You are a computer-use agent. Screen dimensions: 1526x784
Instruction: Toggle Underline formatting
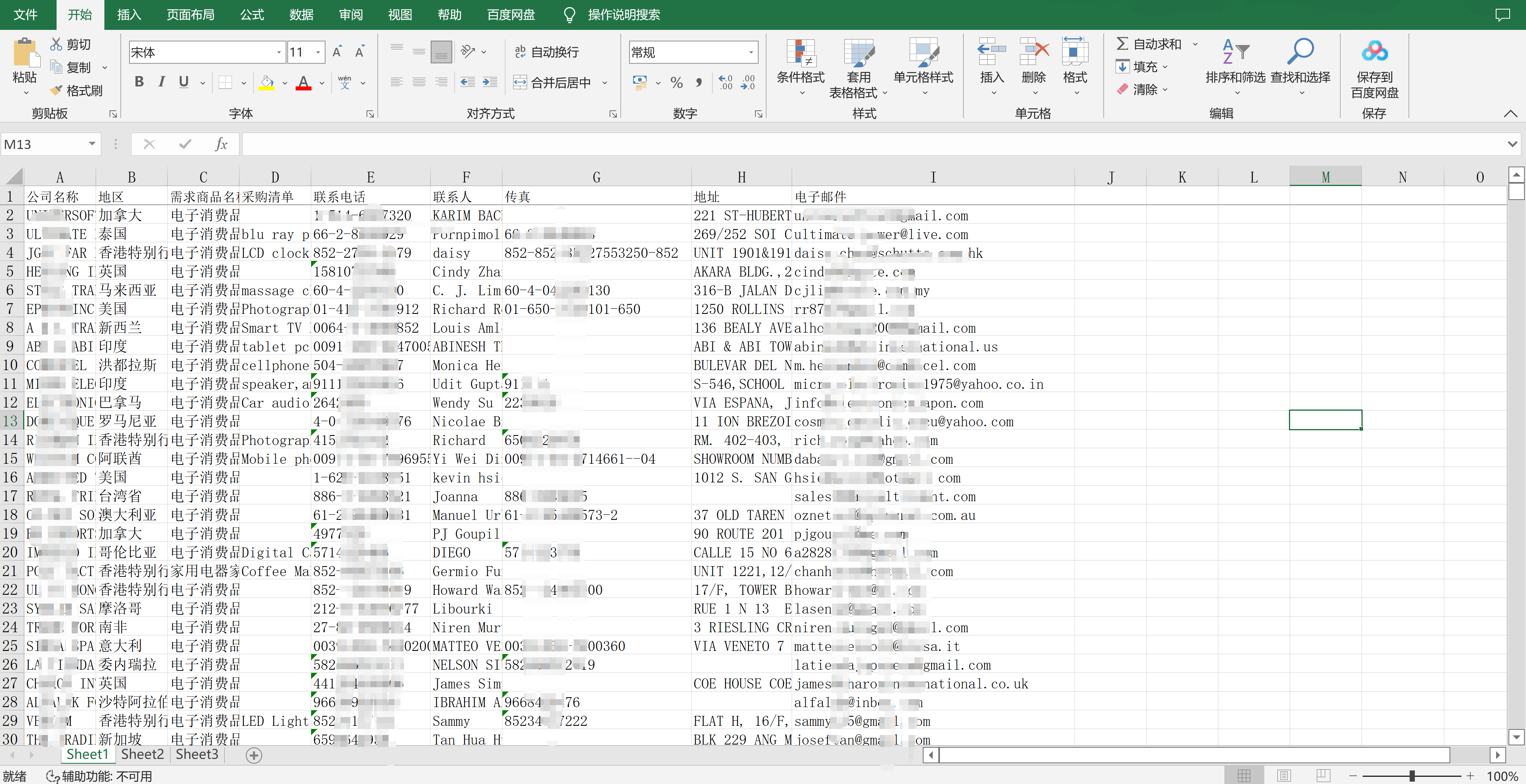pyautogui.click(x=184, y=82)
